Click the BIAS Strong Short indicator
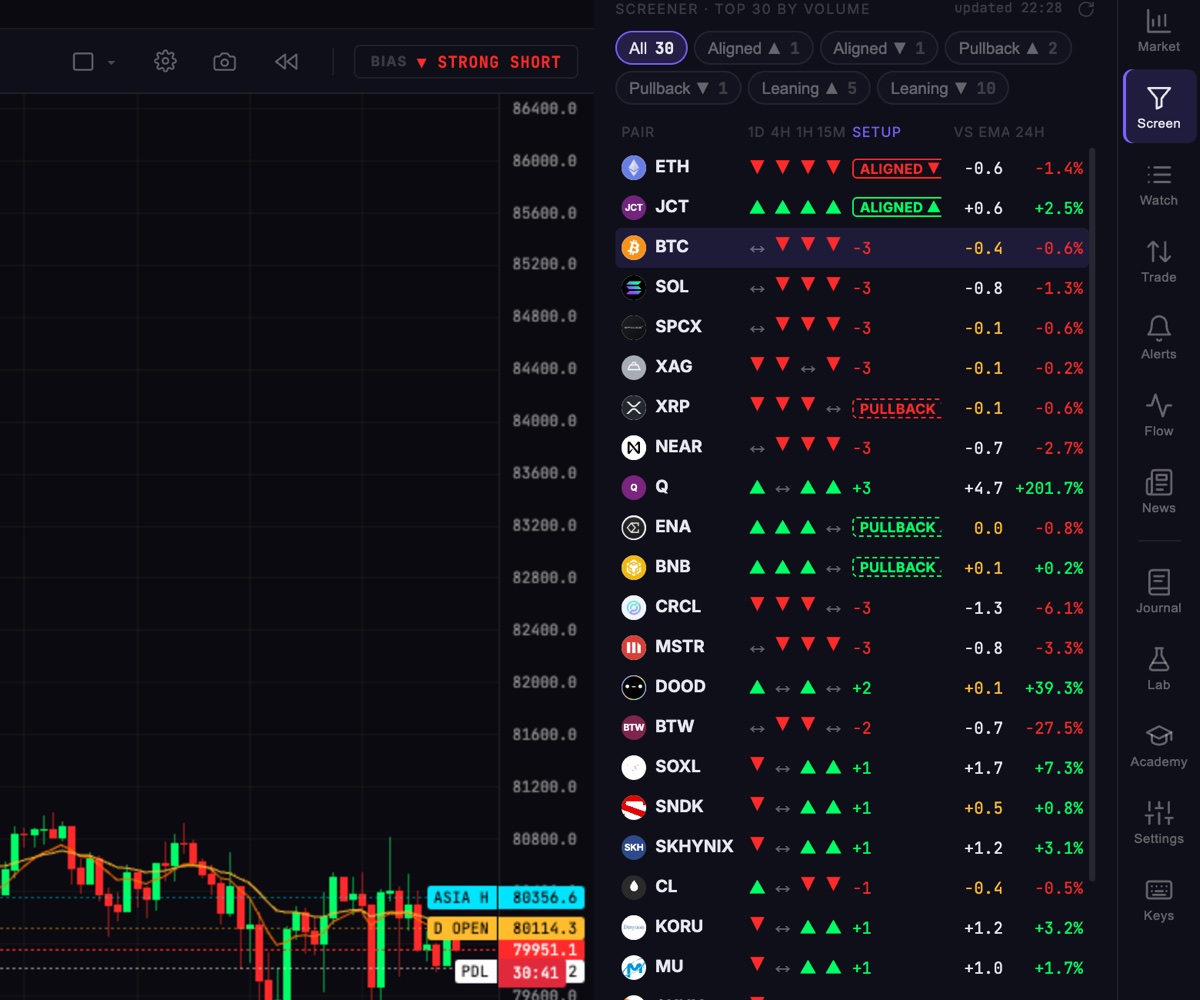 [466, 61]
